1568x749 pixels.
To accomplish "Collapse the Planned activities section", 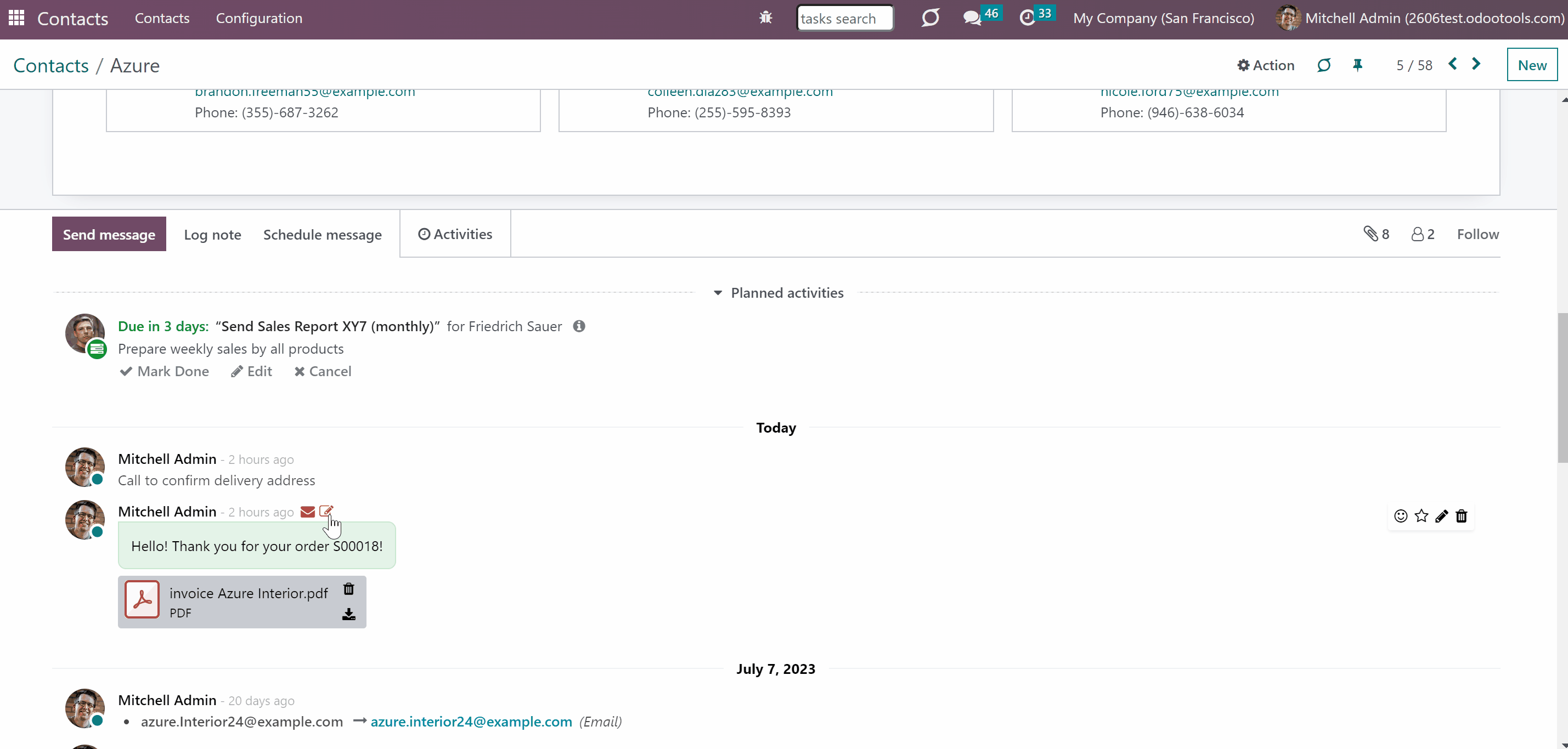I will (779, 293).
